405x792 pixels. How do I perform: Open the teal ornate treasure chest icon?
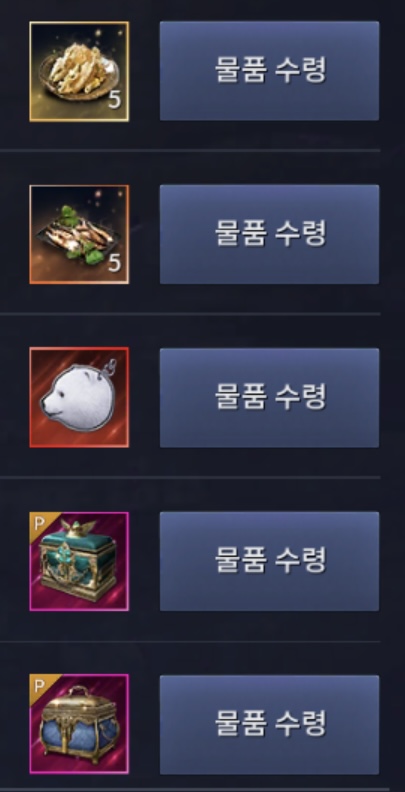(x=79, y=561)
